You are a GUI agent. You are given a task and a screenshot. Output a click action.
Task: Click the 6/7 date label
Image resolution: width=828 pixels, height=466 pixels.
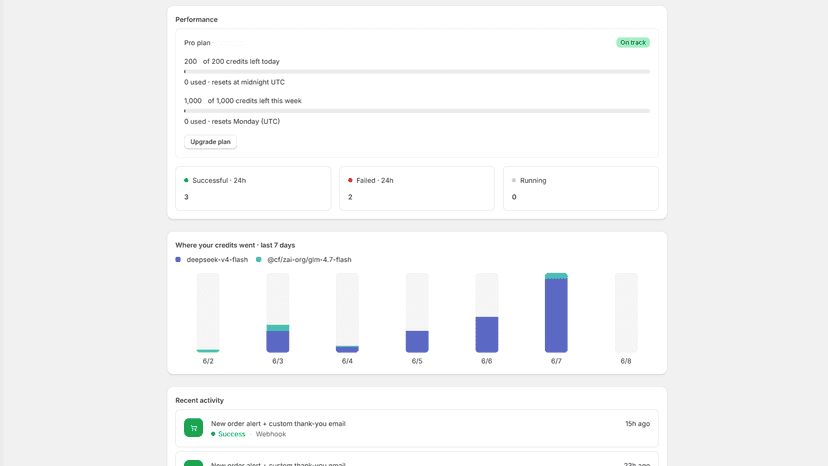[556, 361]
